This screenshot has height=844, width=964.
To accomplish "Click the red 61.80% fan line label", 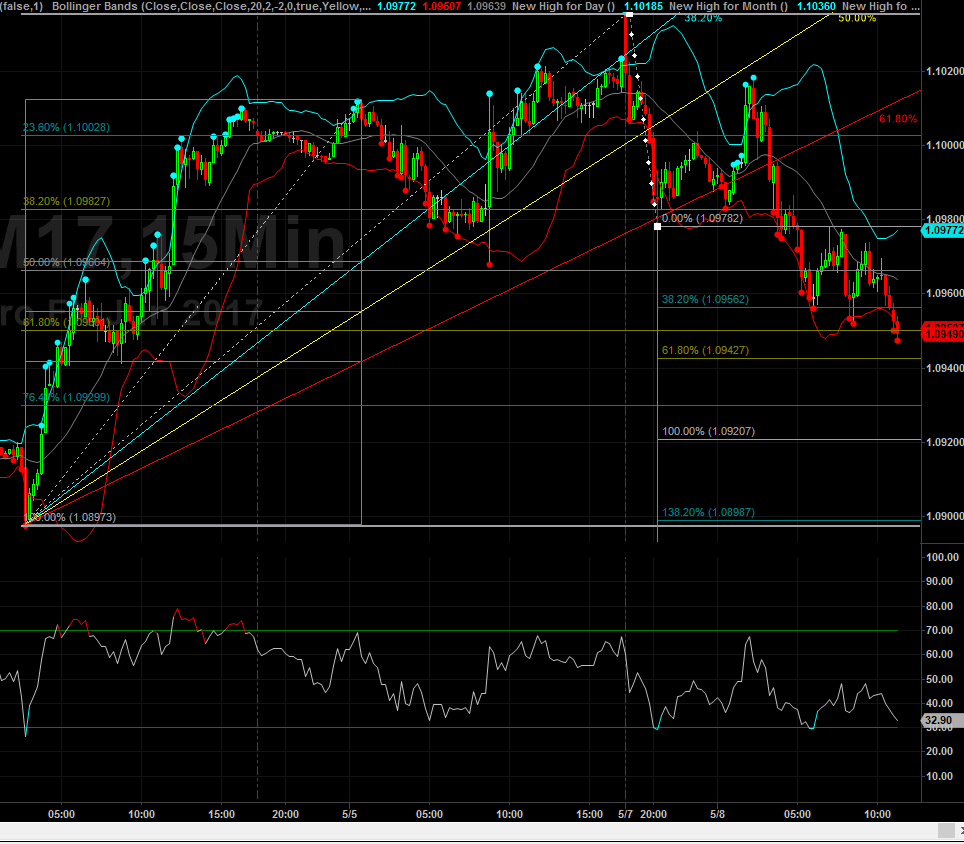I will pos(897,119).
